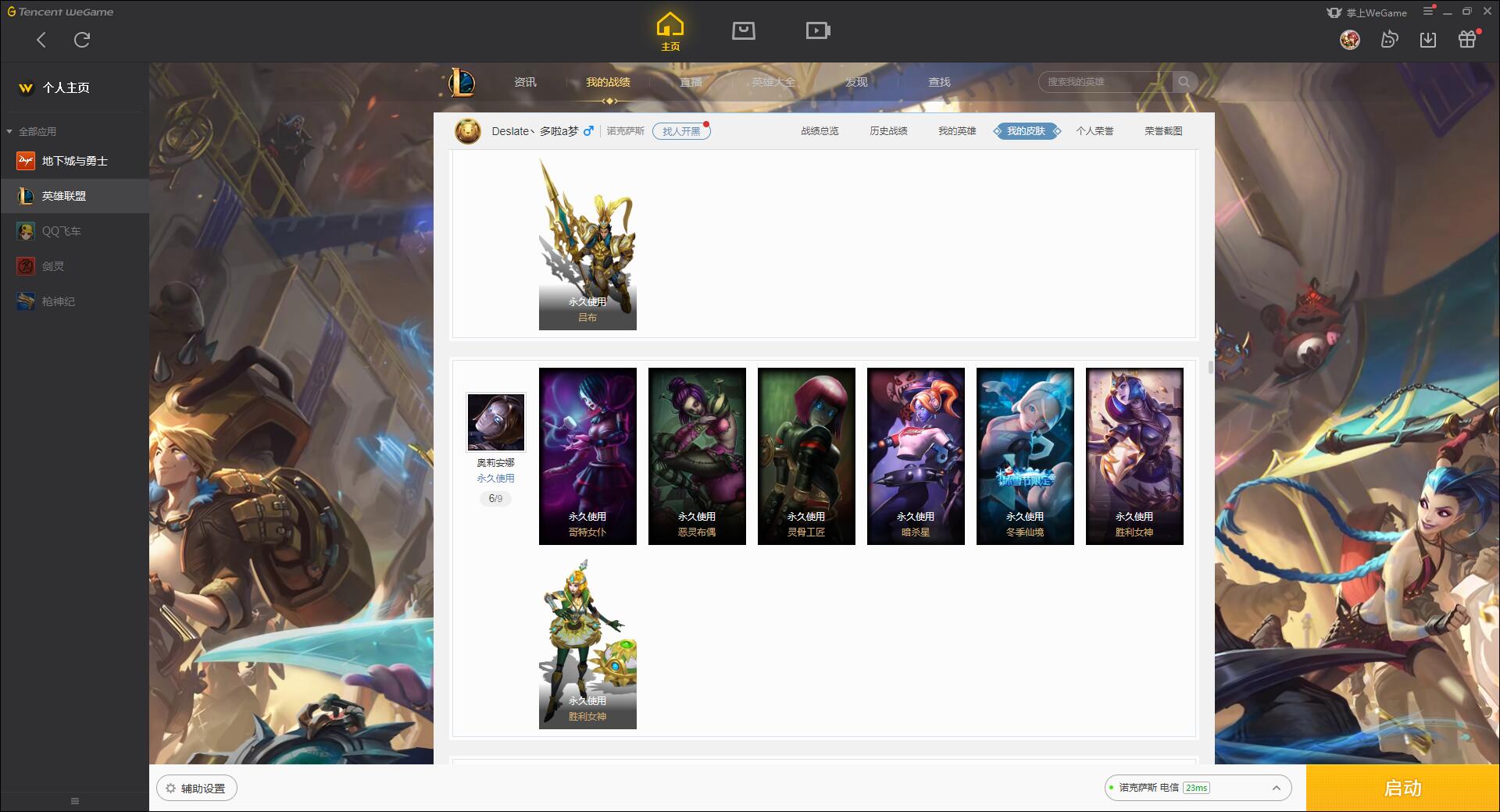Open the 查找 tab
The width and height of the screenshot is (1500, 812).
[939, 82]
